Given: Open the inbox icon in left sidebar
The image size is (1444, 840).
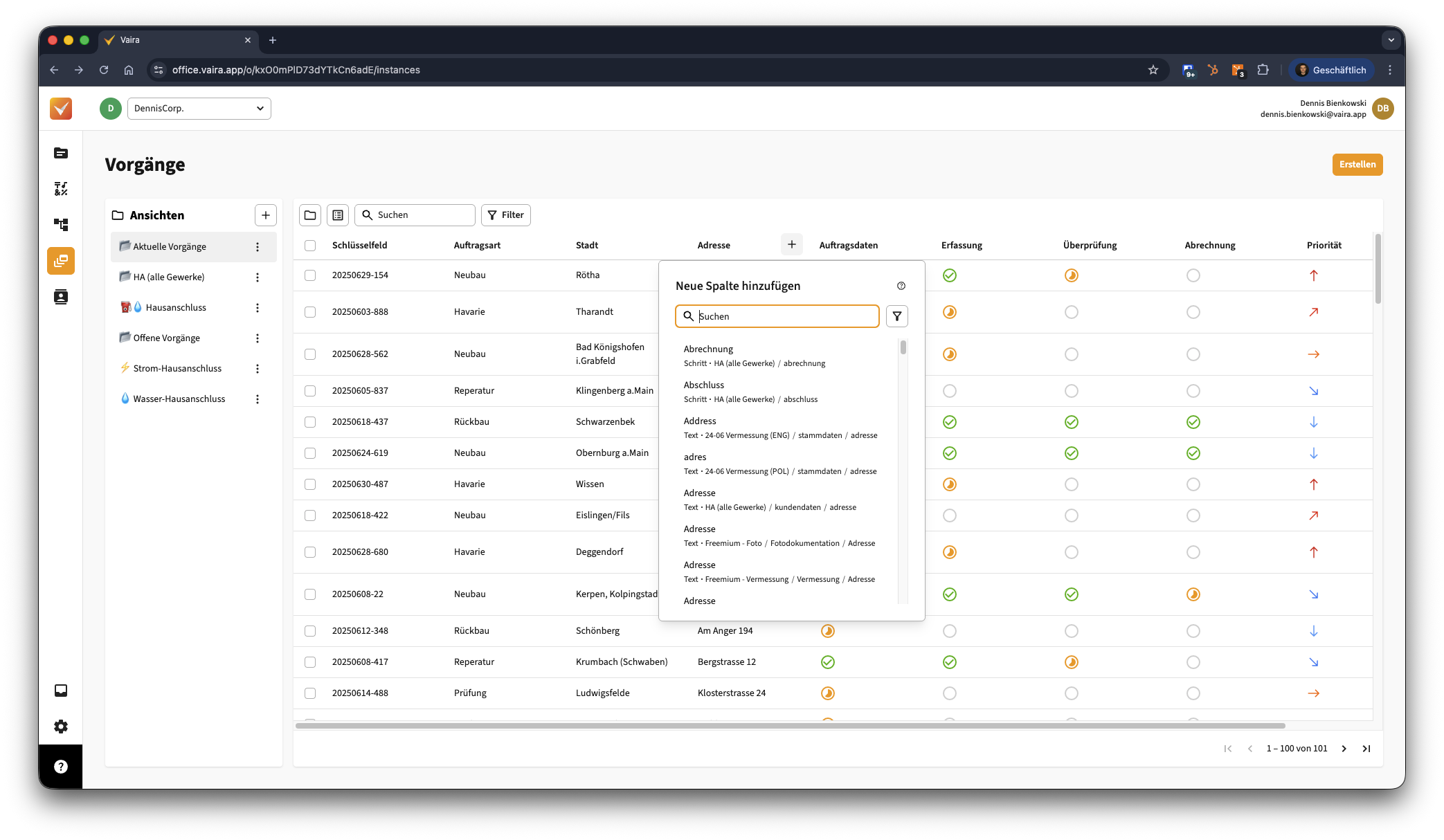Looking at the screenshot, I should click(x=61, y=691).
